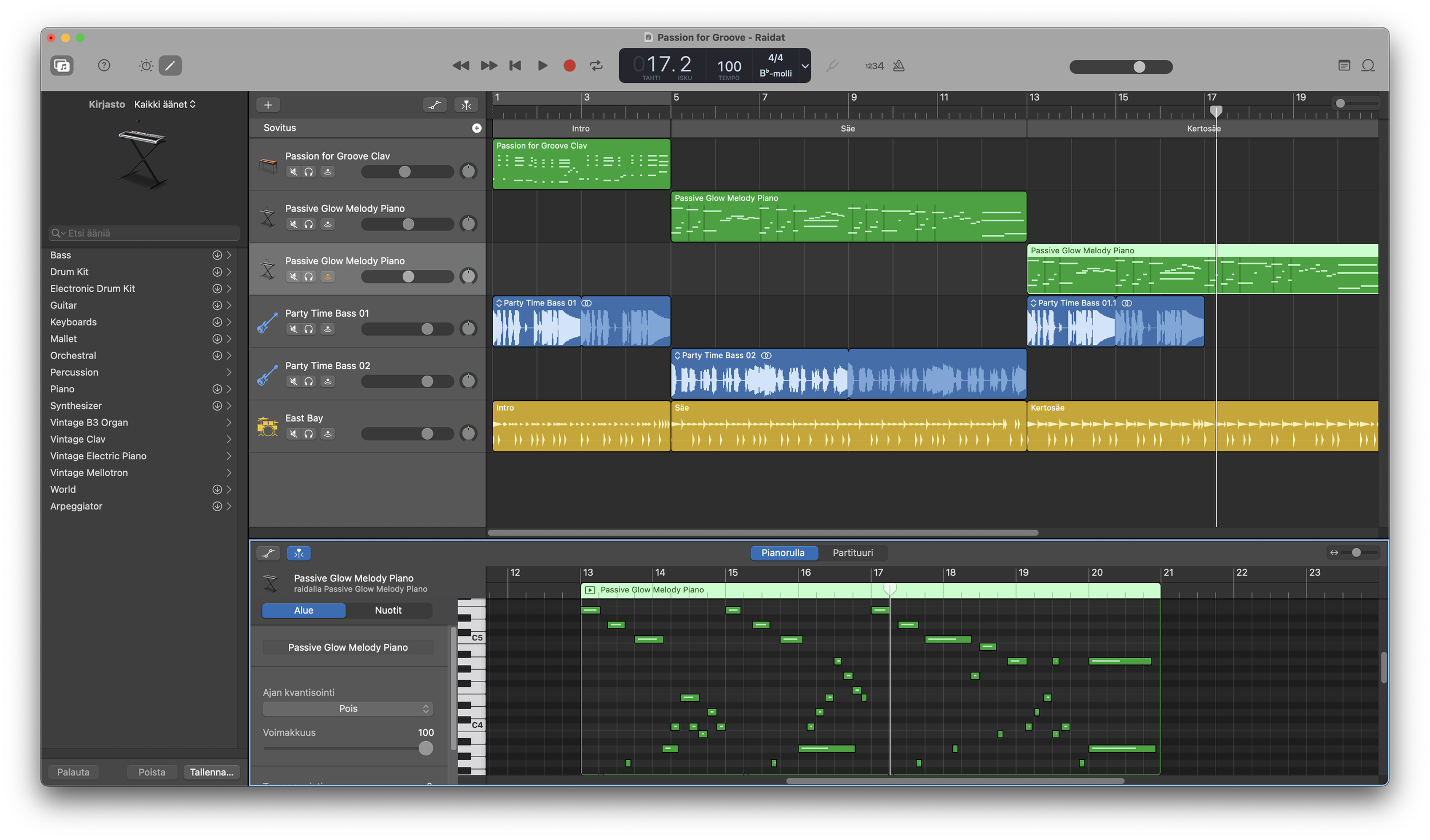Image resolution: width=1430 pixels, height=840 pixels.
Task: Toggle Smart Controls dial icon
Action: coord(146,65)
